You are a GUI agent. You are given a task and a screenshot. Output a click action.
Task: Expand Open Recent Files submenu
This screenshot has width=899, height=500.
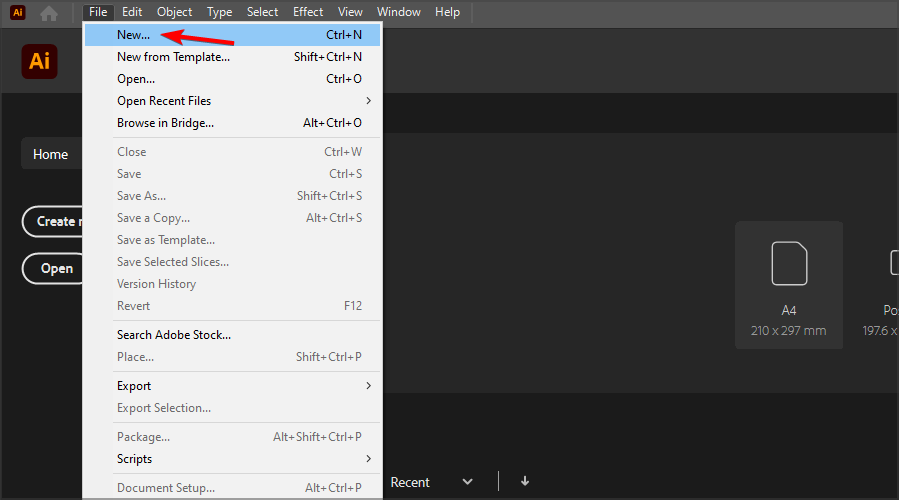[x=232, y=101]
